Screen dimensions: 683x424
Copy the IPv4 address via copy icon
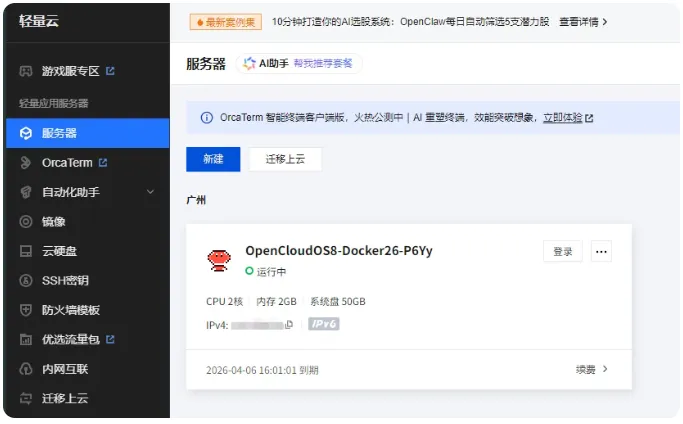pos(289,325)
